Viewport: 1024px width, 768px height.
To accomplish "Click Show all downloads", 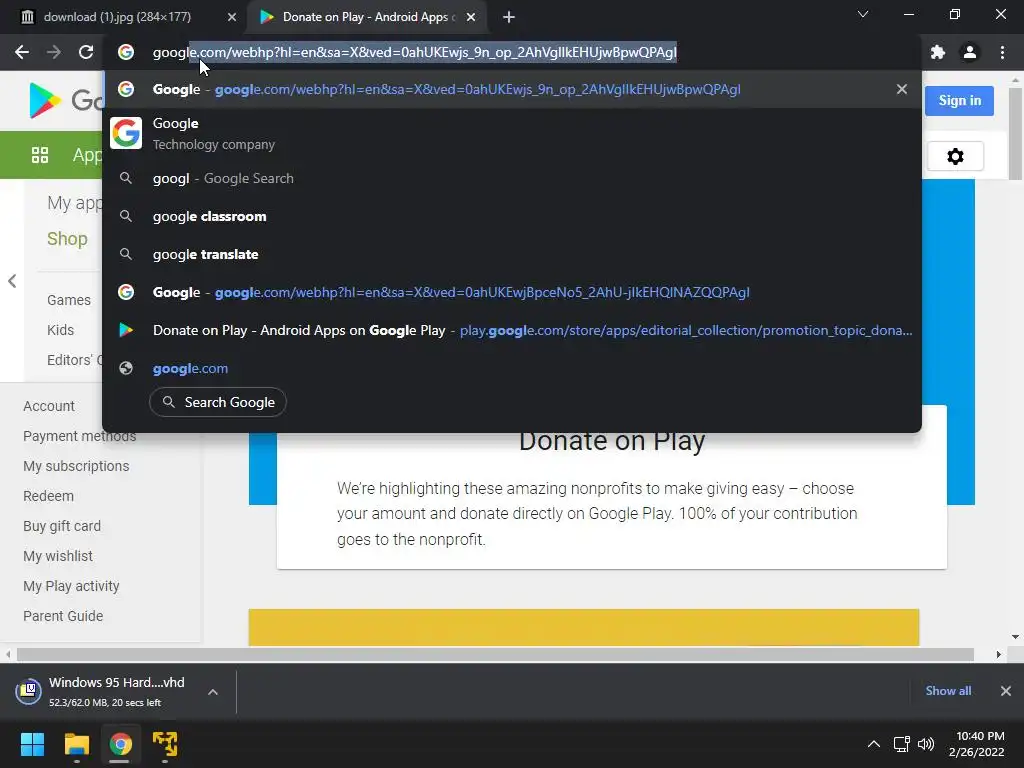I will [x=948, y=691].
